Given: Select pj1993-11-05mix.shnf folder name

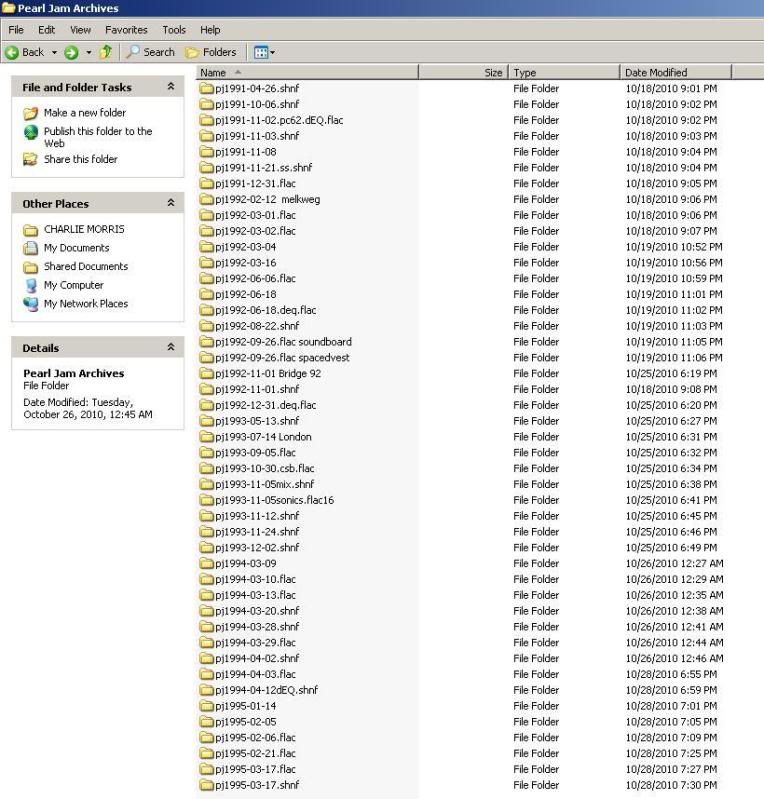Looking at the screenshot, I should pos(265,485).
